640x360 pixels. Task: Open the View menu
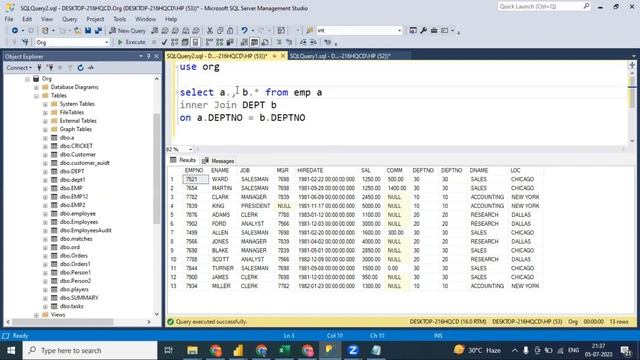tap(47, 19)
